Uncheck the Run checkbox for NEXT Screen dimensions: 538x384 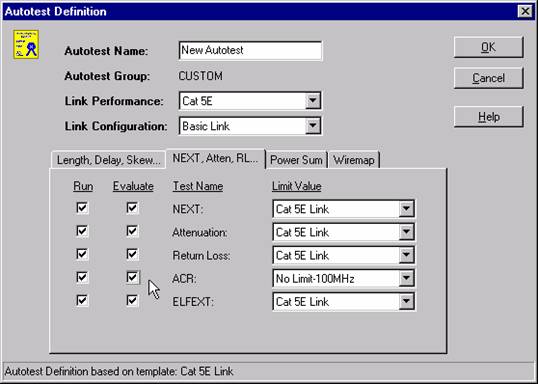(82, 208)
